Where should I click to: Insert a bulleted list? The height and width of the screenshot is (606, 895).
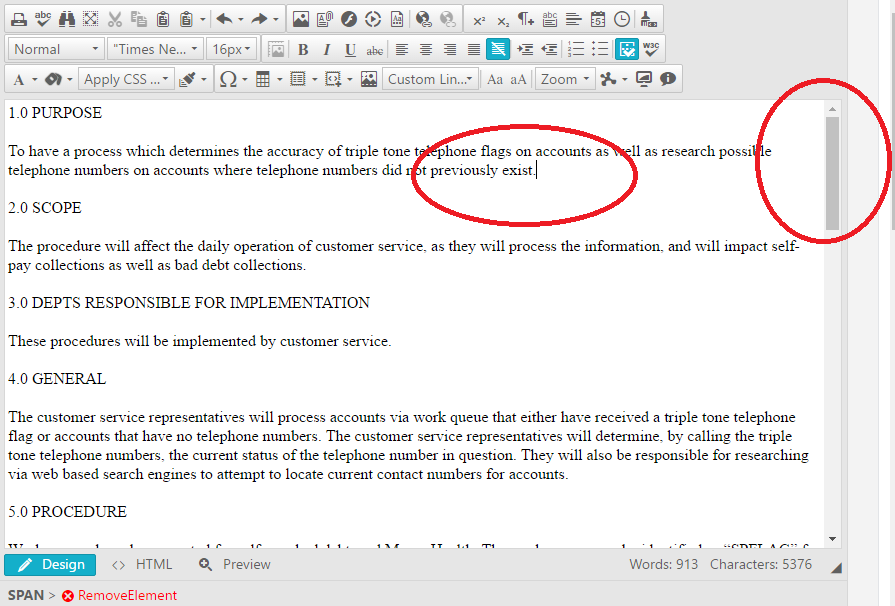coord(600,49)
